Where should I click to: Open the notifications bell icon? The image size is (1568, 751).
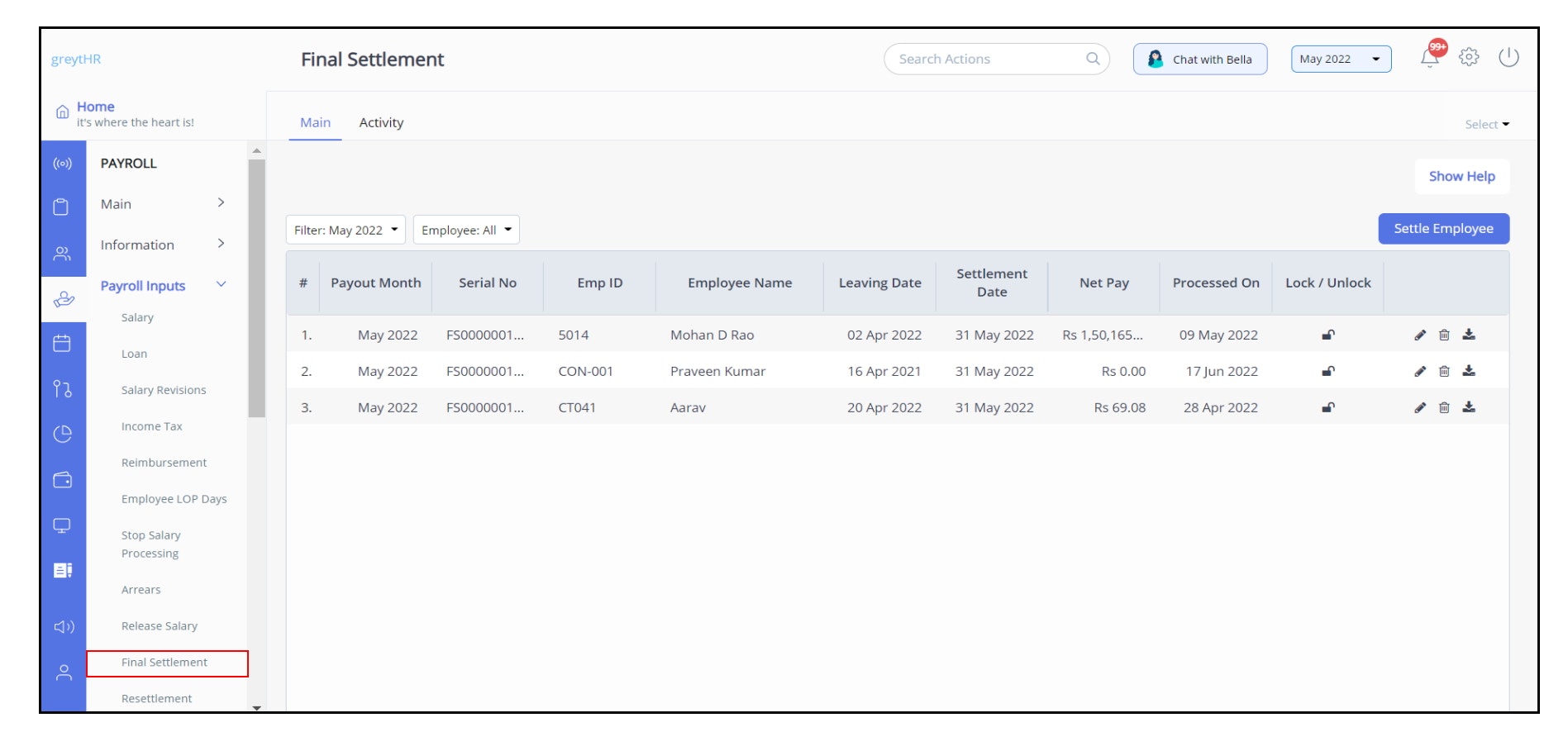pos(1430,57)
